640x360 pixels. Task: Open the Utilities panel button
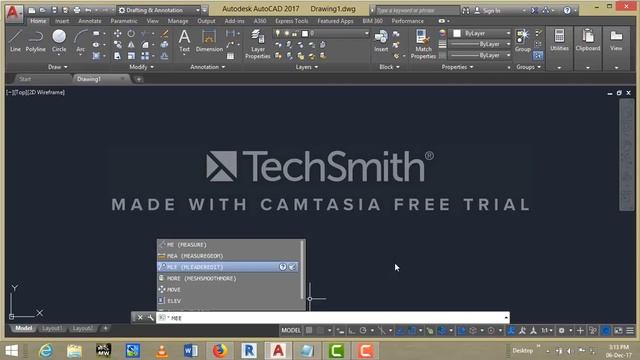tap(559, 40)
